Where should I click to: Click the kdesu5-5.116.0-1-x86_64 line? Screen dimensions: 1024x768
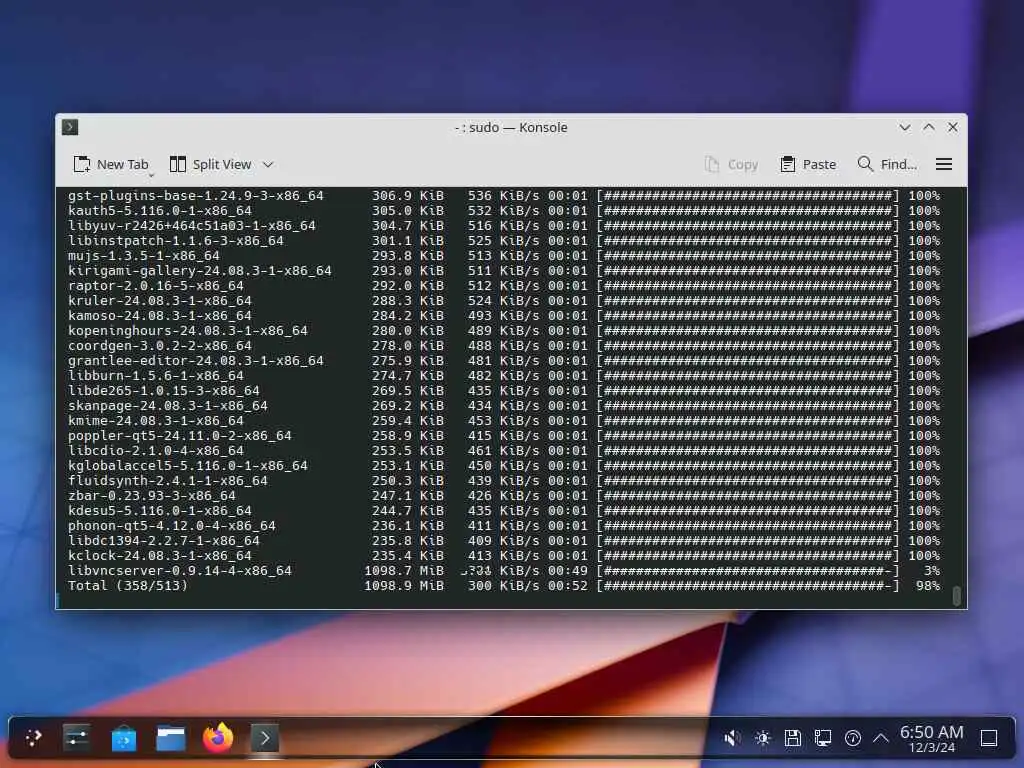tap(504, 511)
